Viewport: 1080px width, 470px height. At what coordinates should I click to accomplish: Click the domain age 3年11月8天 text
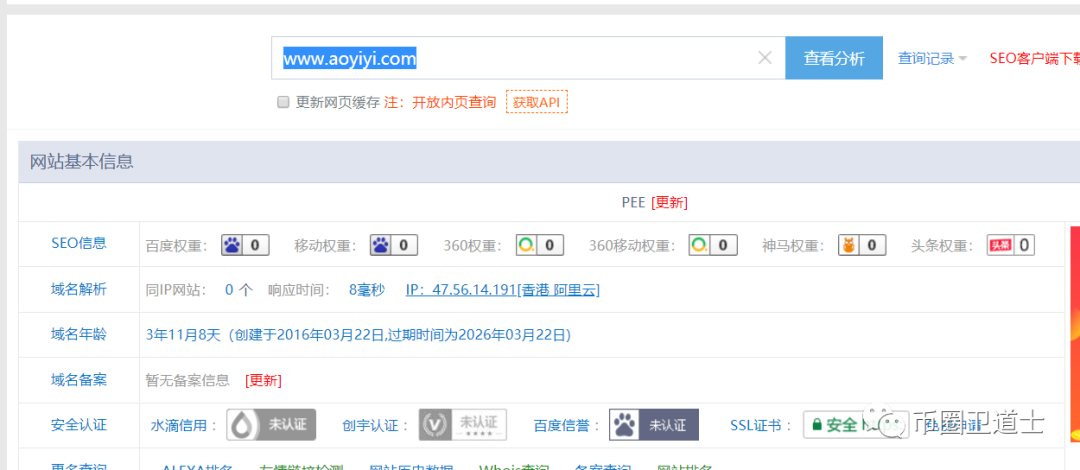coord(183,335)
